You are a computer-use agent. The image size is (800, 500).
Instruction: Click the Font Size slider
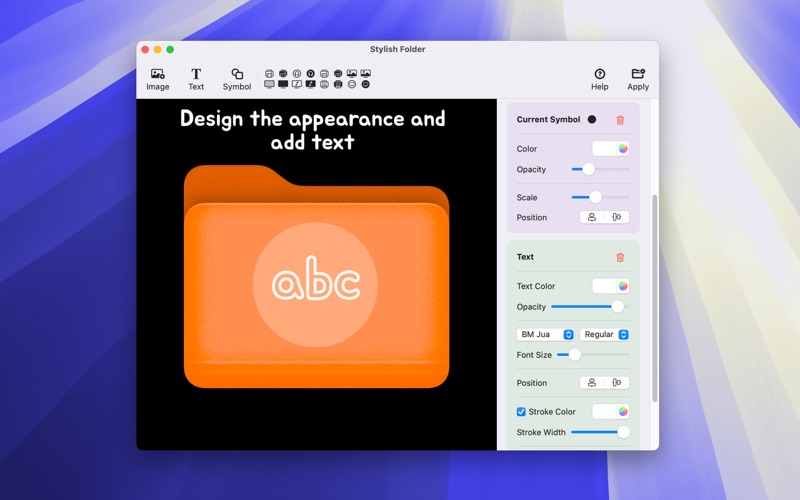point(593,354)
